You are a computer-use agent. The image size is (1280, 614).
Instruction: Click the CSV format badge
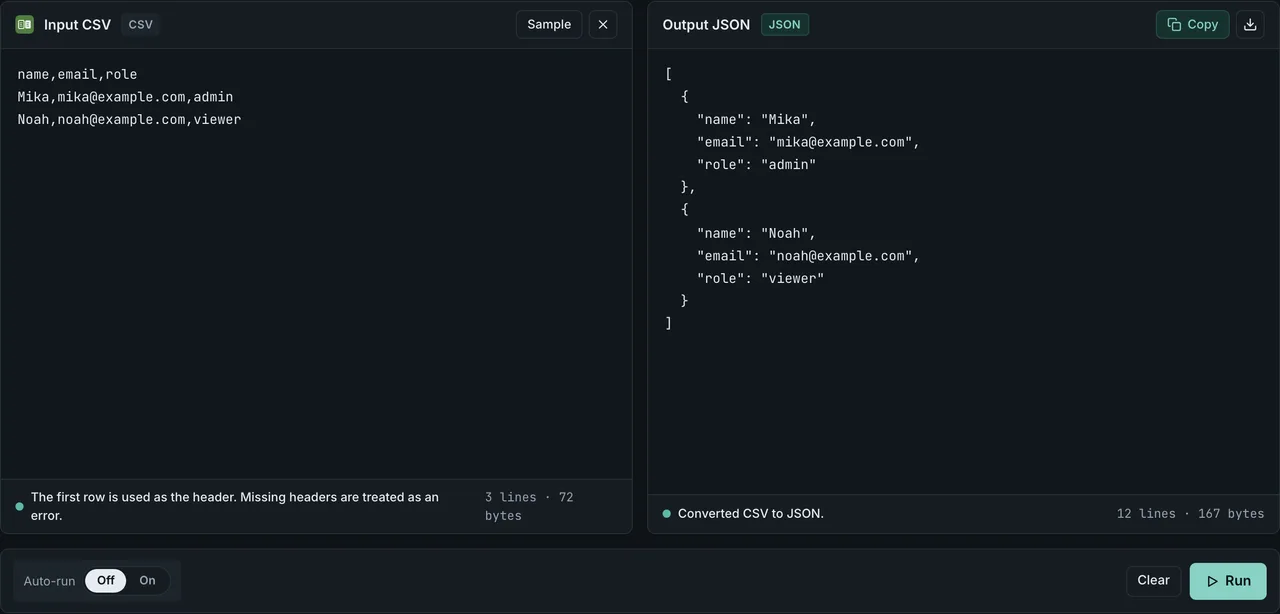(x=141, y=24)
